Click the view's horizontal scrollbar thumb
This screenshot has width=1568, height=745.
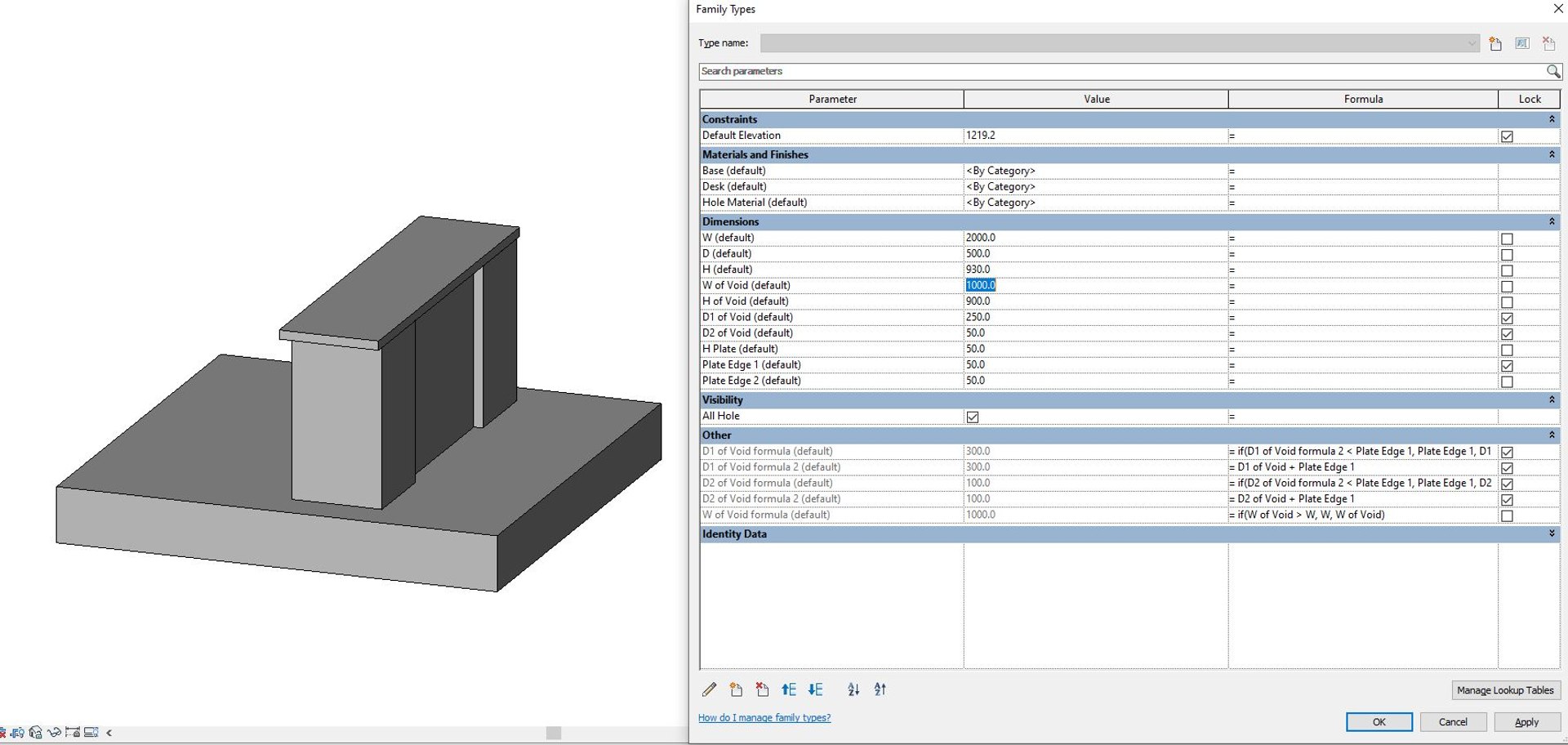[x=554, y=733]
